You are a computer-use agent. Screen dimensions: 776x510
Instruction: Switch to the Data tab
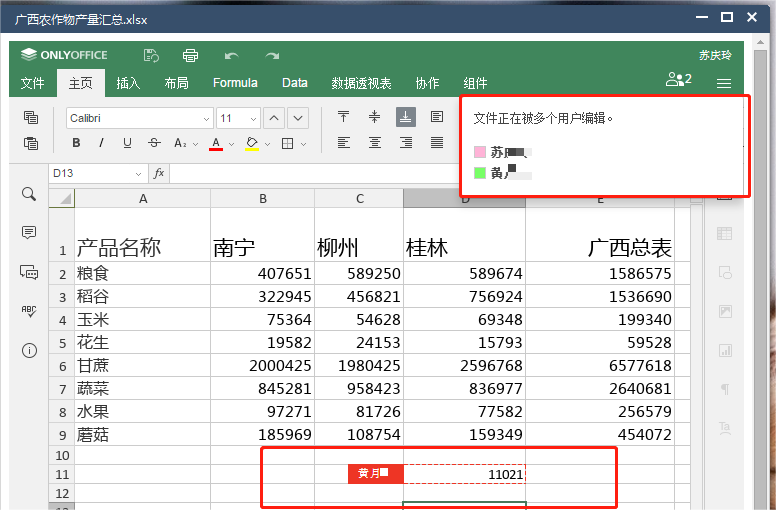pos(294,83)
